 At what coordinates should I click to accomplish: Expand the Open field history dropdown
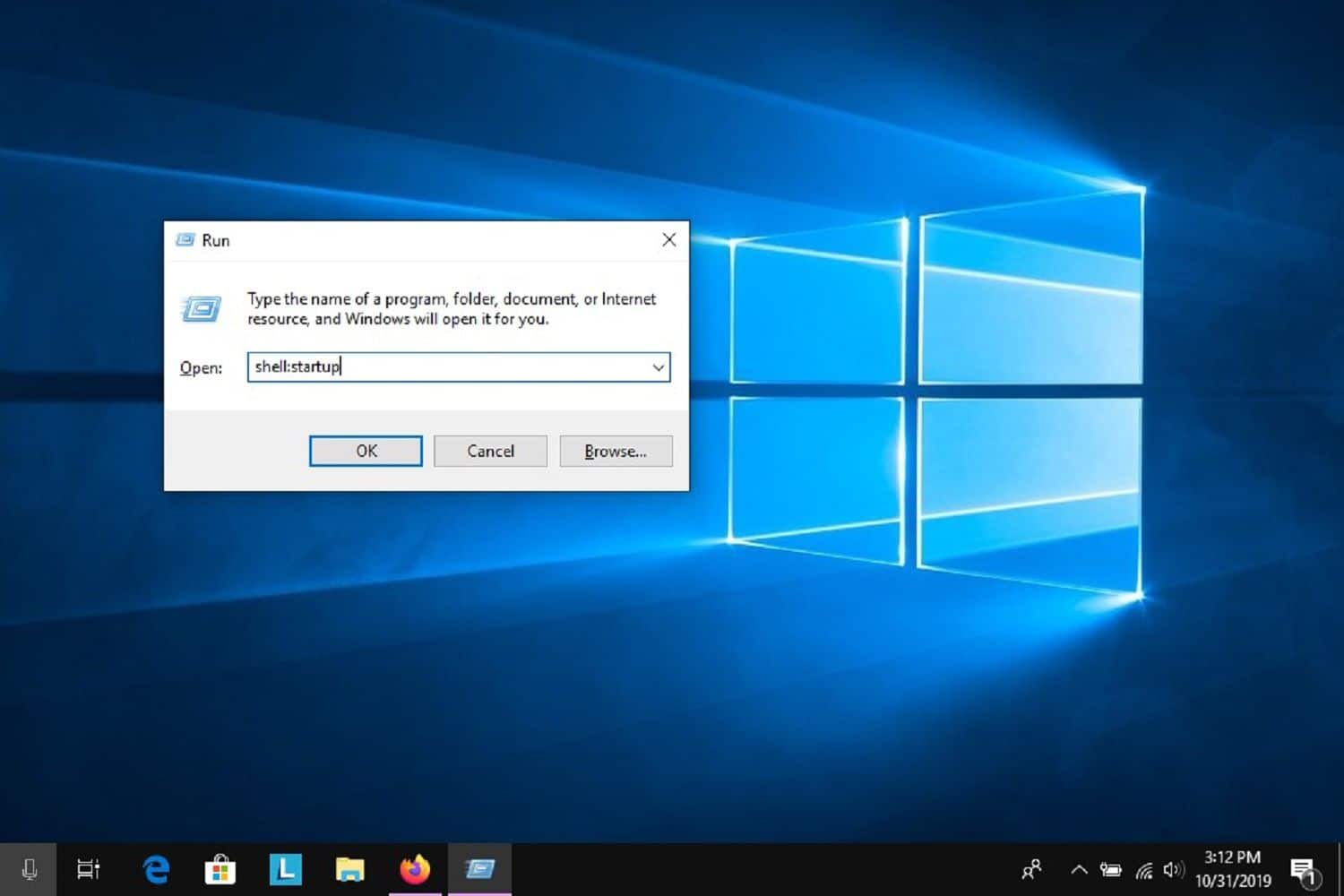(659, 367)
